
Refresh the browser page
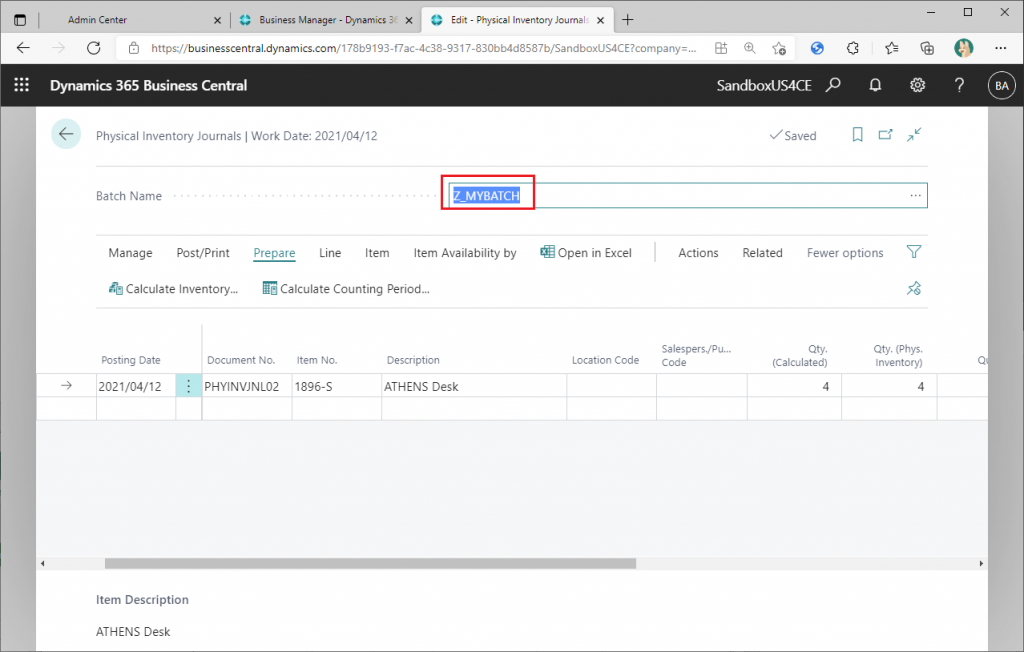(x=94, y=48)
